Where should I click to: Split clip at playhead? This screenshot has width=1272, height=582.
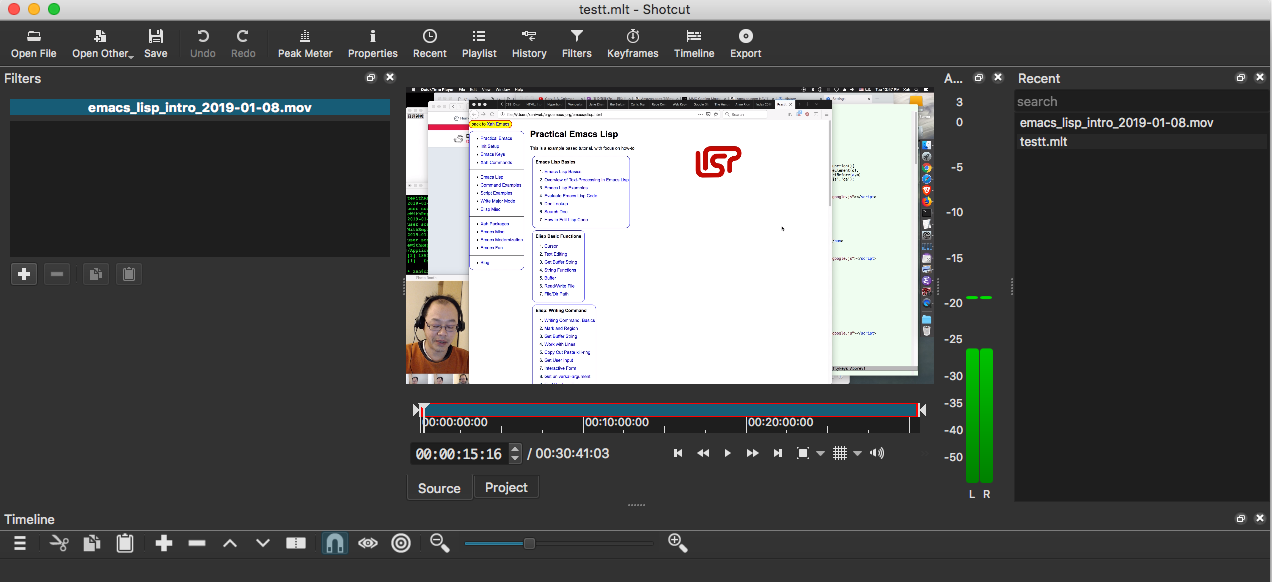coord(296,543)
